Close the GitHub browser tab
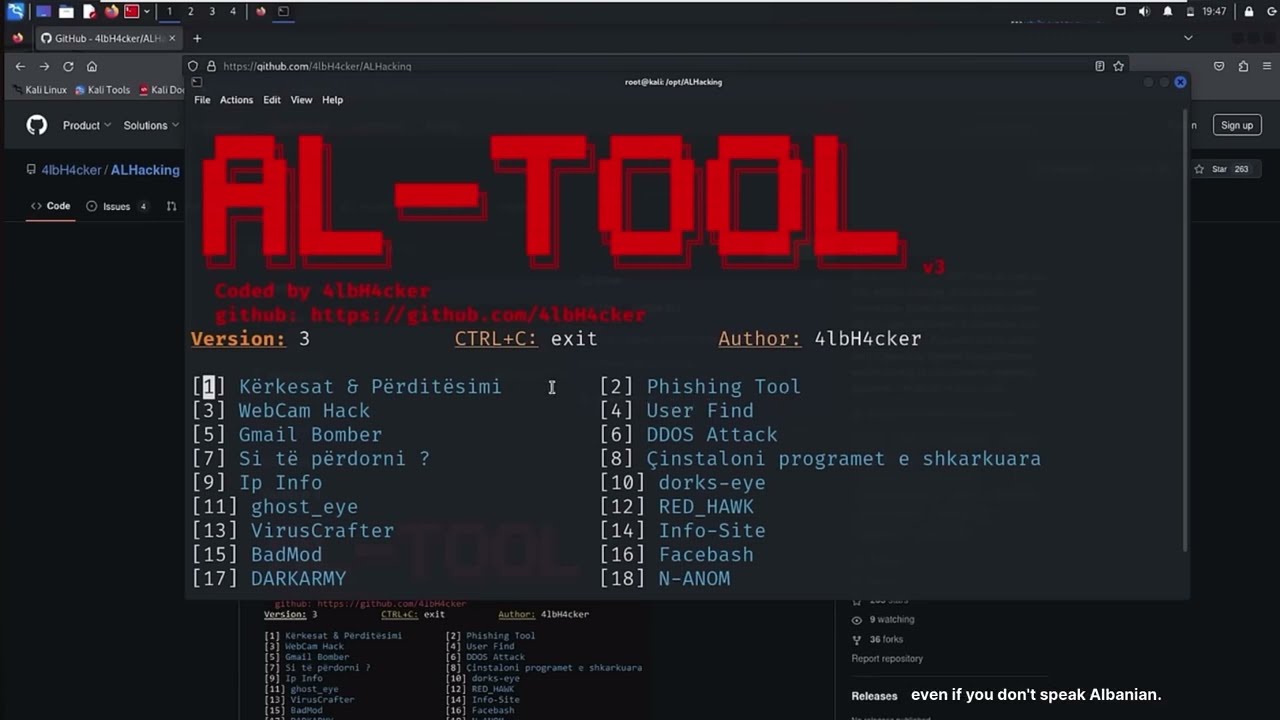This screenshot has width=1280, height=720. point(172,38)
